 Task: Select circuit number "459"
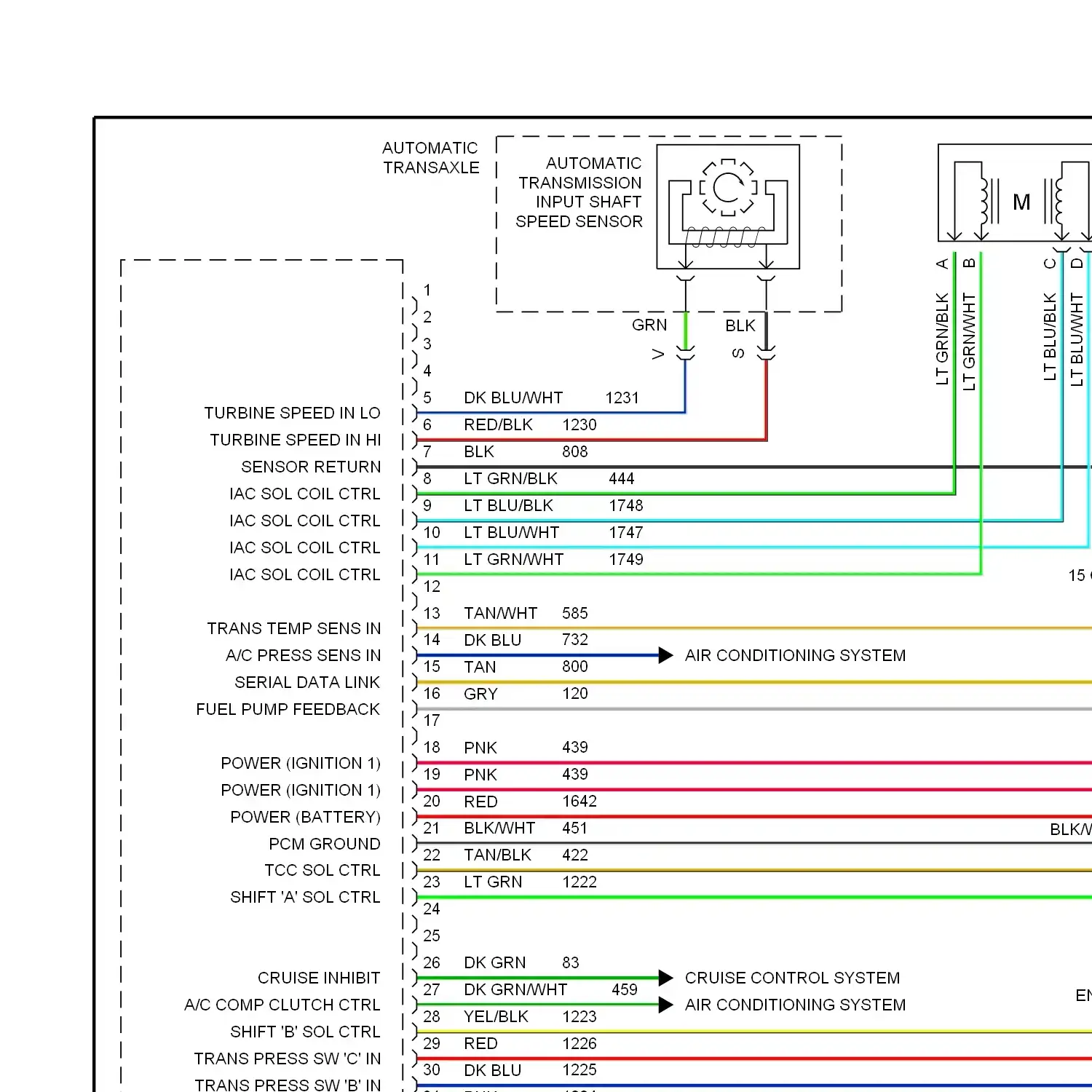point(625,990)
